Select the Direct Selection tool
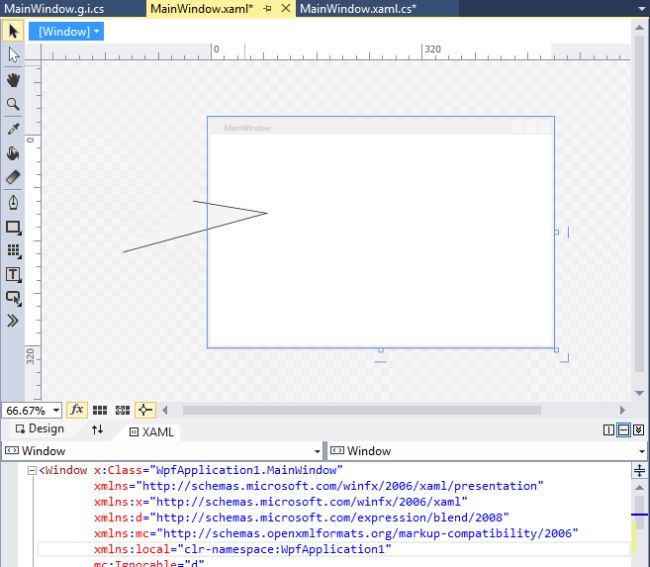This screenshot has width=650, height=567. pyautogui.click(x=13, y=55)
